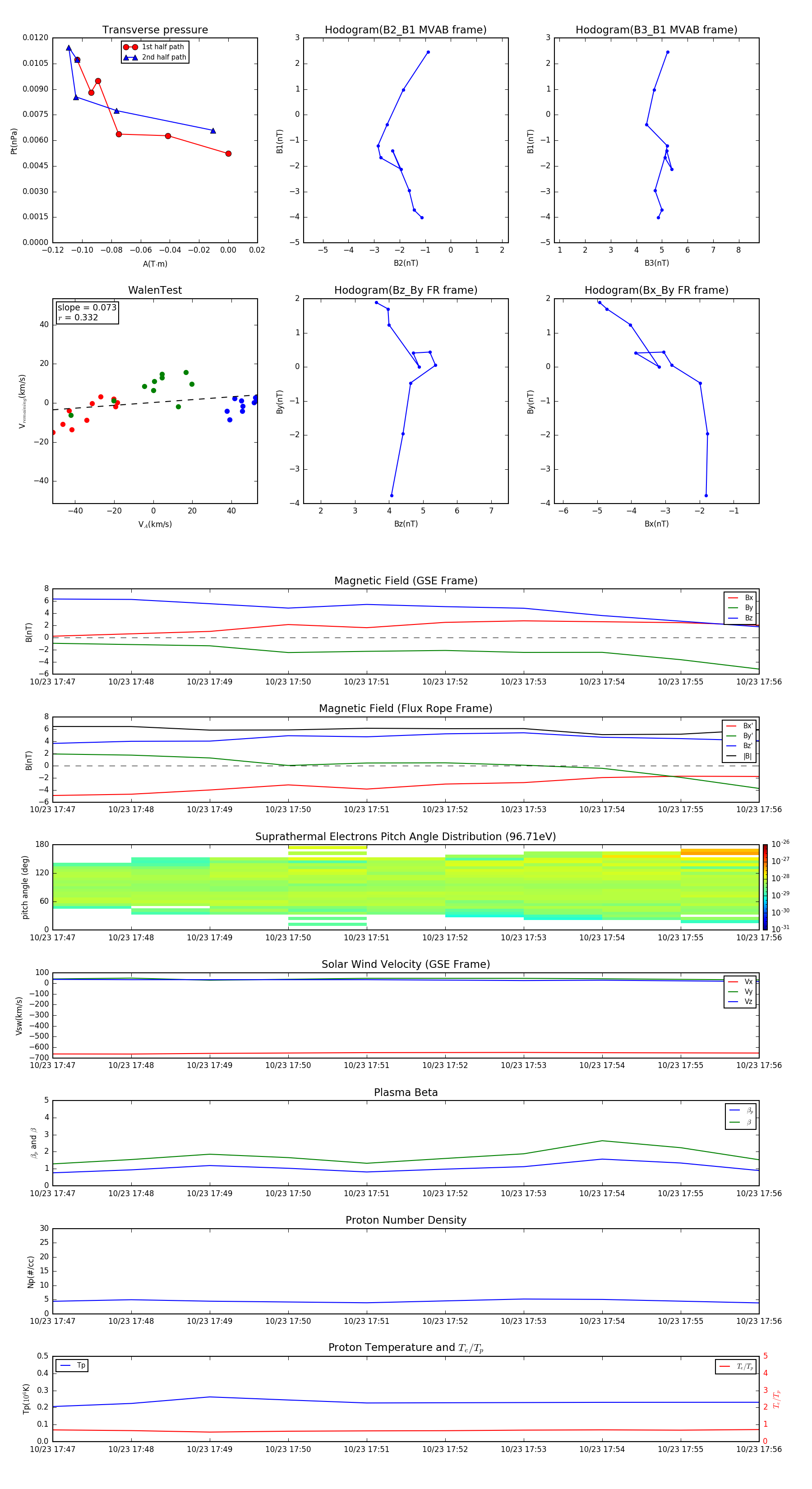Click the 'Magnetic Field (Flux Rope Frame)' title
This screenshot has width=812, height=1489.
406,709
